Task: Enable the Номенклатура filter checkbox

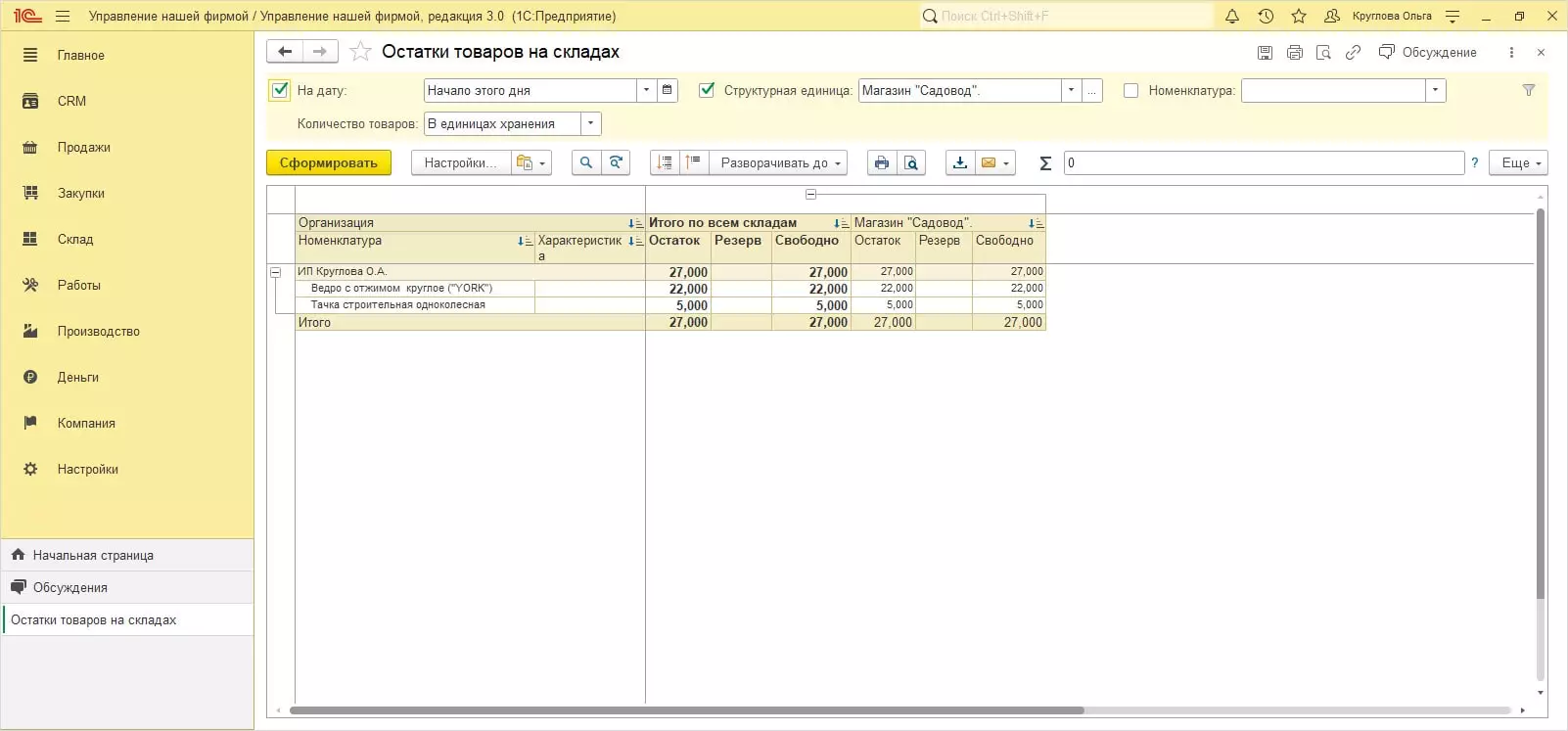Action: pyautogui.click(x=1130, y=90)
